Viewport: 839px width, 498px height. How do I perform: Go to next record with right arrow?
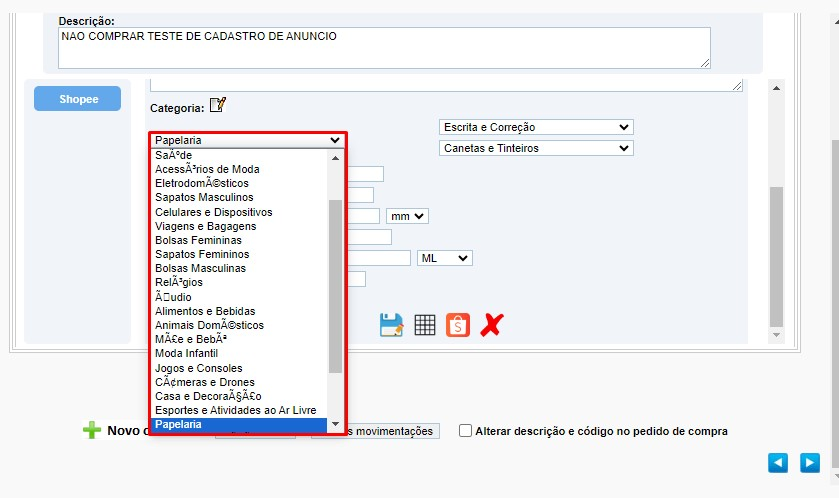click(x=810, y=463)
